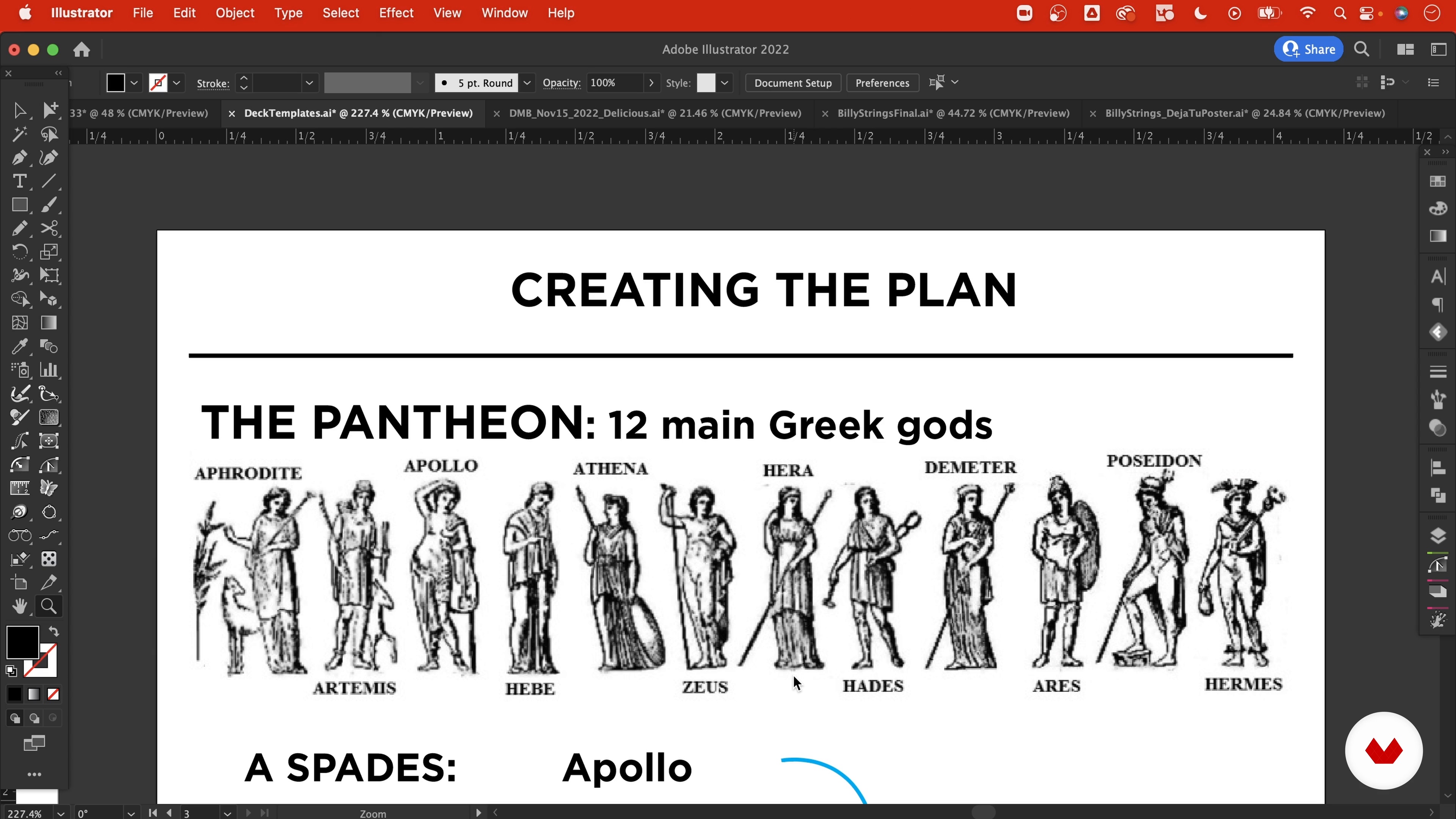Open stroke color dropdown arrow
The height and width of the screenshot is (819, 1456).
177,83
